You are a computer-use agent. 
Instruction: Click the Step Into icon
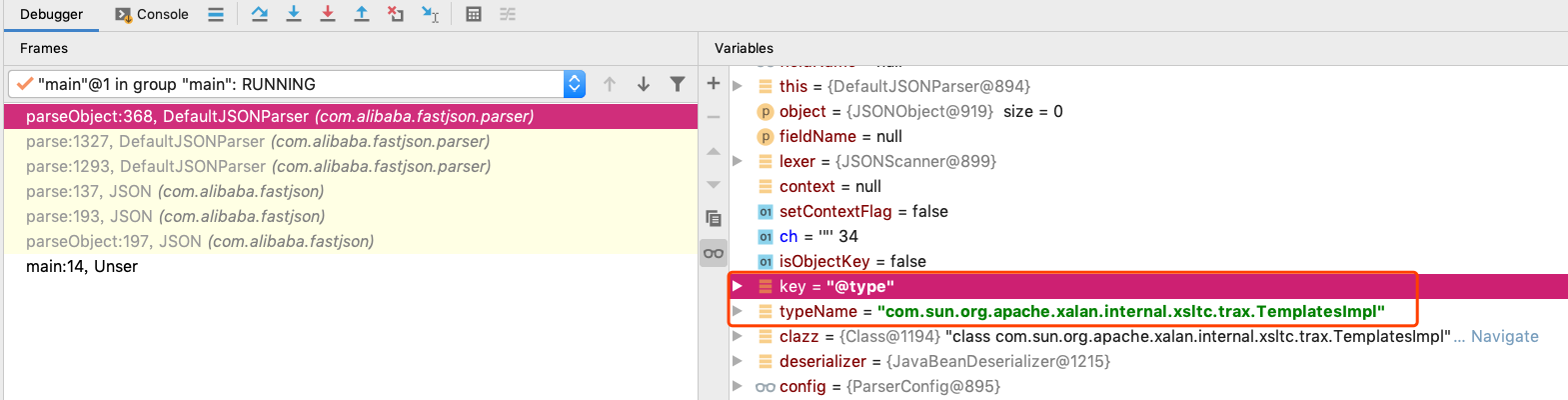pyautogui.click(x=294, y=14)
